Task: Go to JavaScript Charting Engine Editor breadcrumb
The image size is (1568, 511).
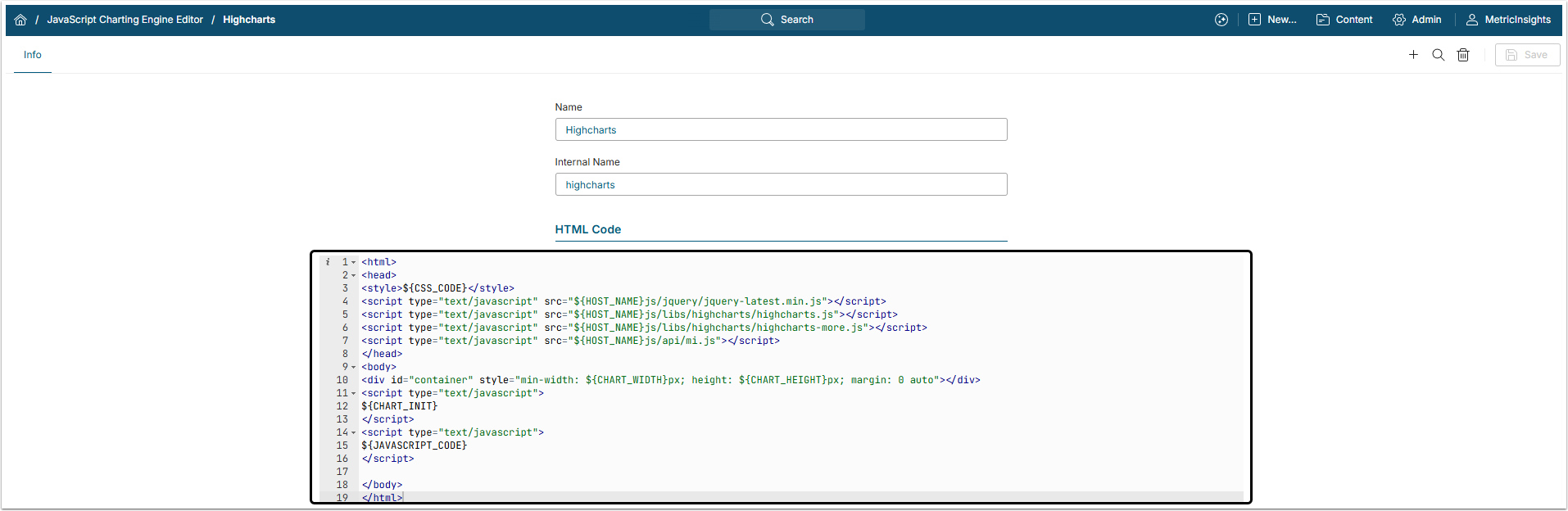Action: 125,20
